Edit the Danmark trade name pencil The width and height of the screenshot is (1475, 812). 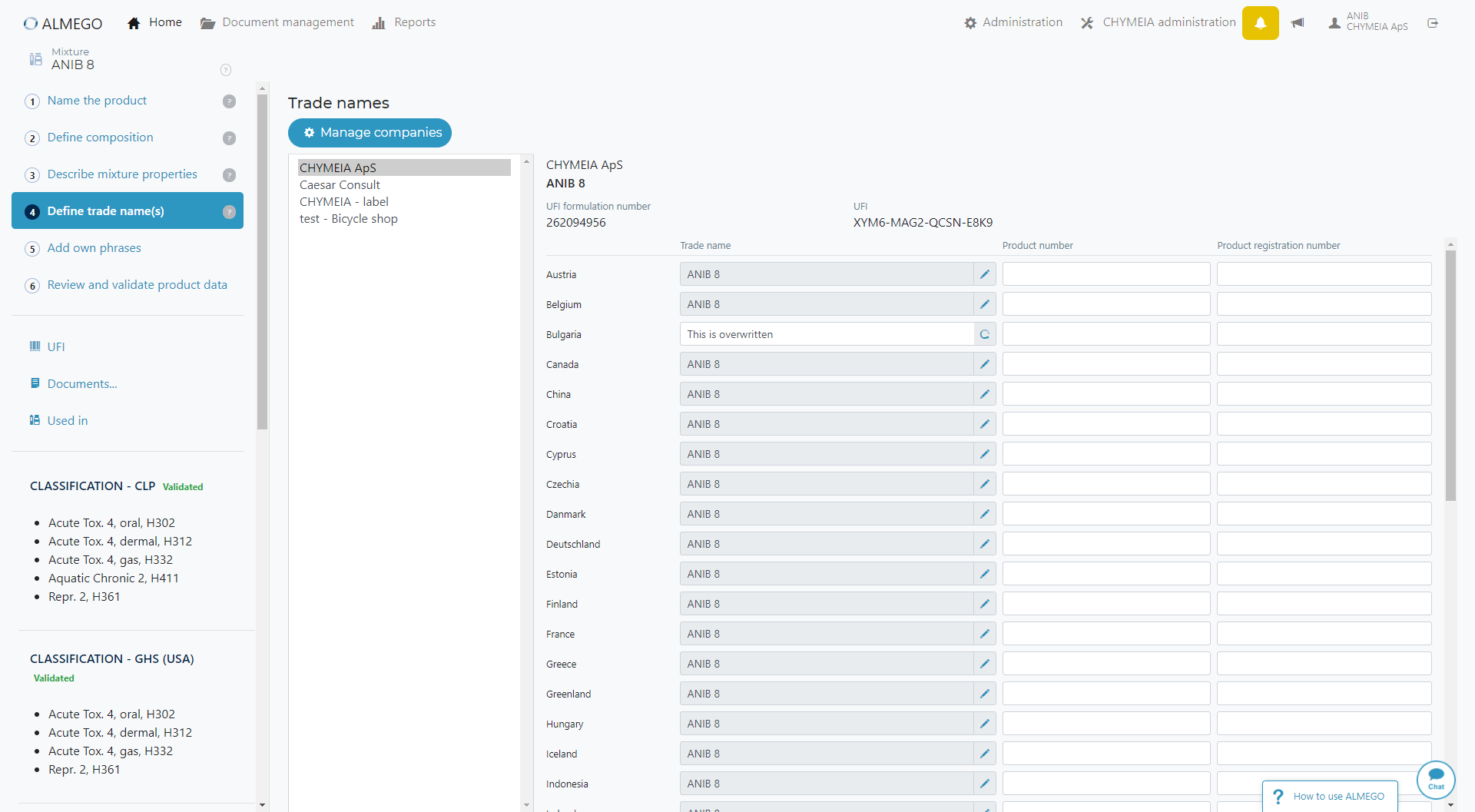click(985, 514)
